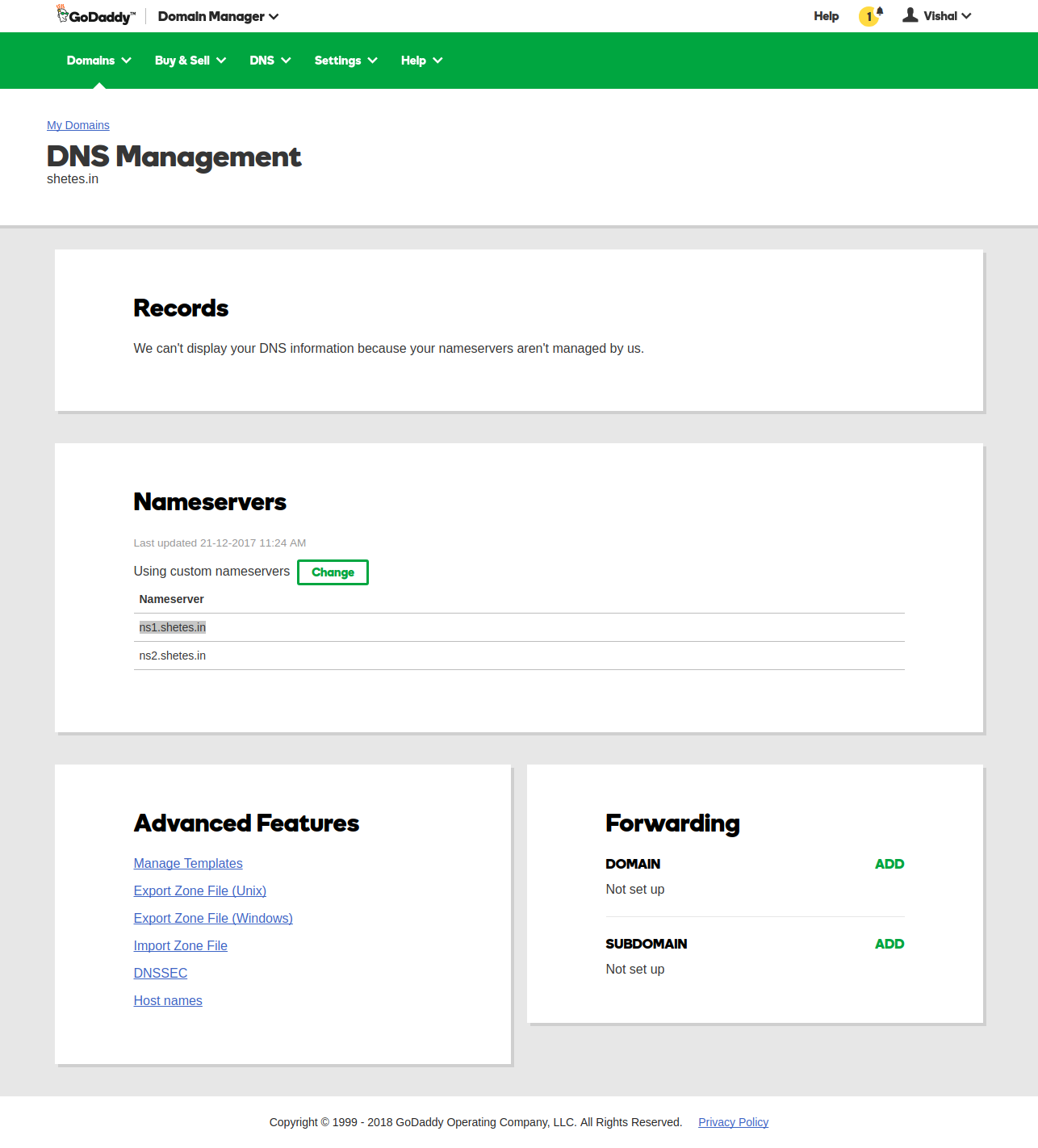The image size is (1038, 1148).
Task: Go to My Domains breadcrumb
Action: click(x=78, y=125)
